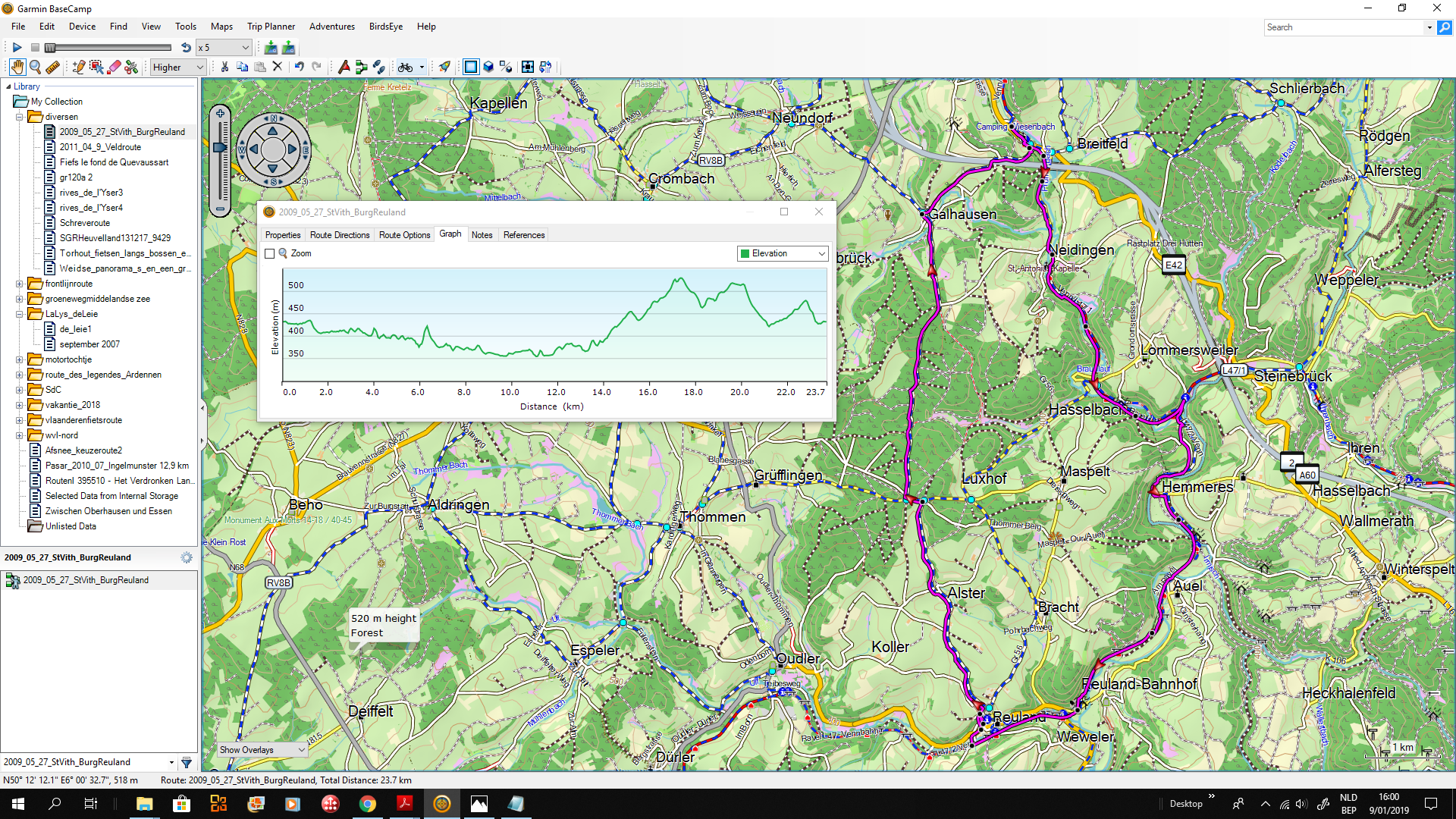Open the map detail Higher dropdown

click(178, 67)
